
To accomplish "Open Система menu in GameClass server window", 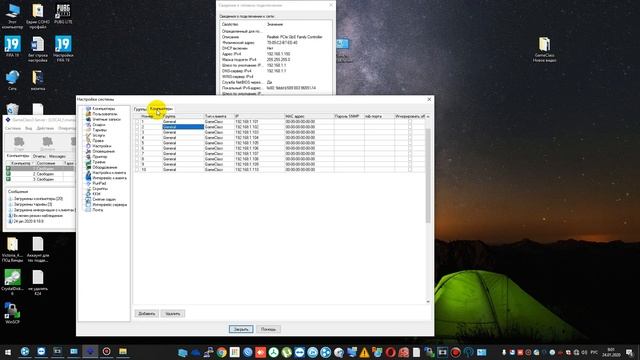I will tap(13, 128).
